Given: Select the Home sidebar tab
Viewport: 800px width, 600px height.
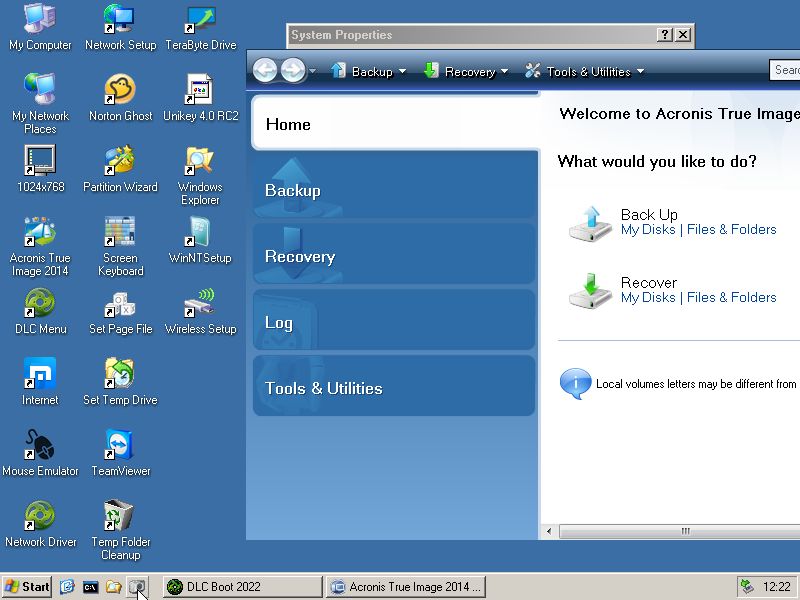Looking at the screenshot, I should point(395,123).
